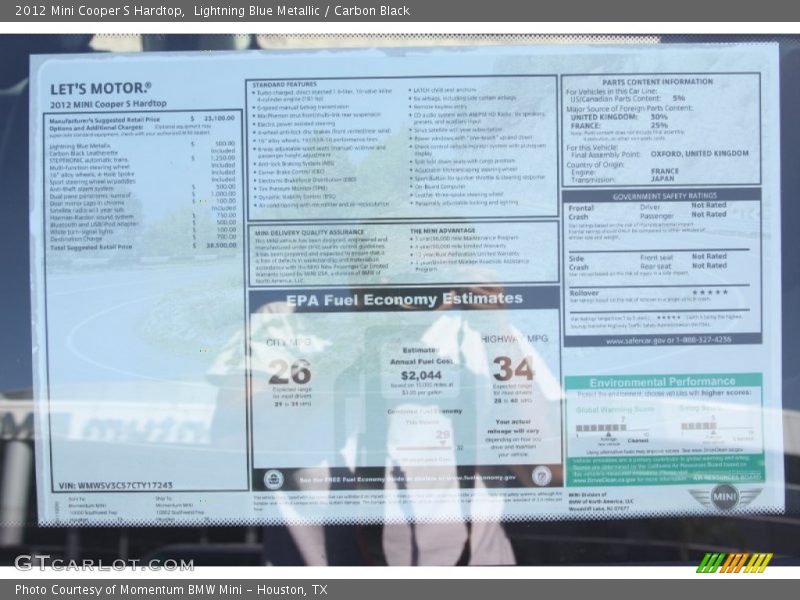
Task: Click the title "2012 Mini Cooper S Hardtop"
Action: point(99,11)
